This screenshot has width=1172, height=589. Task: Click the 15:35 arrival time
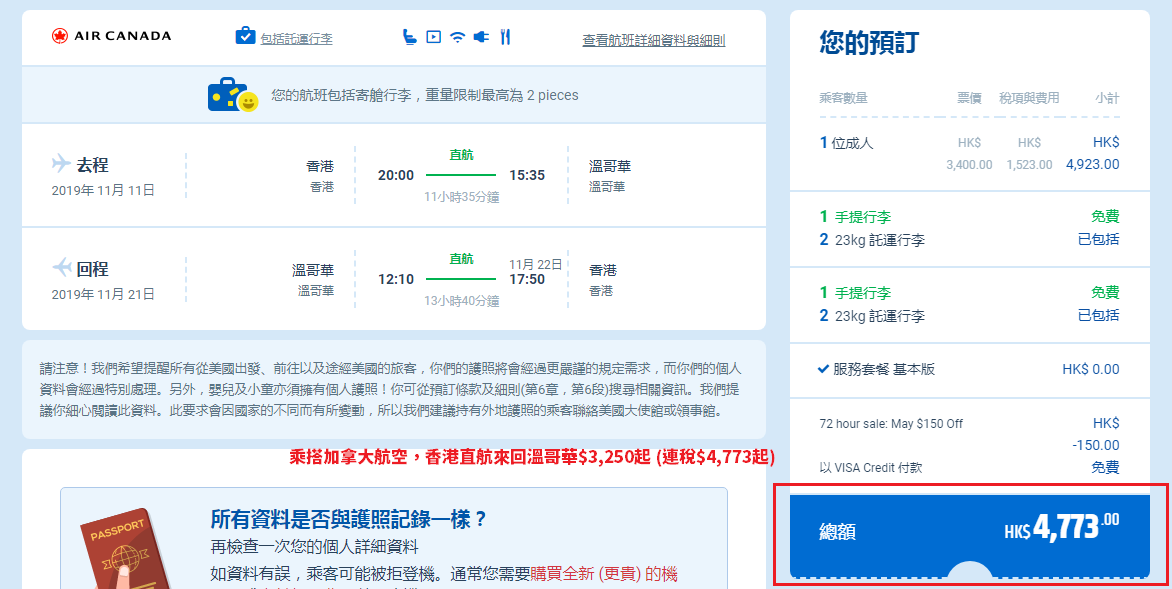527,176
